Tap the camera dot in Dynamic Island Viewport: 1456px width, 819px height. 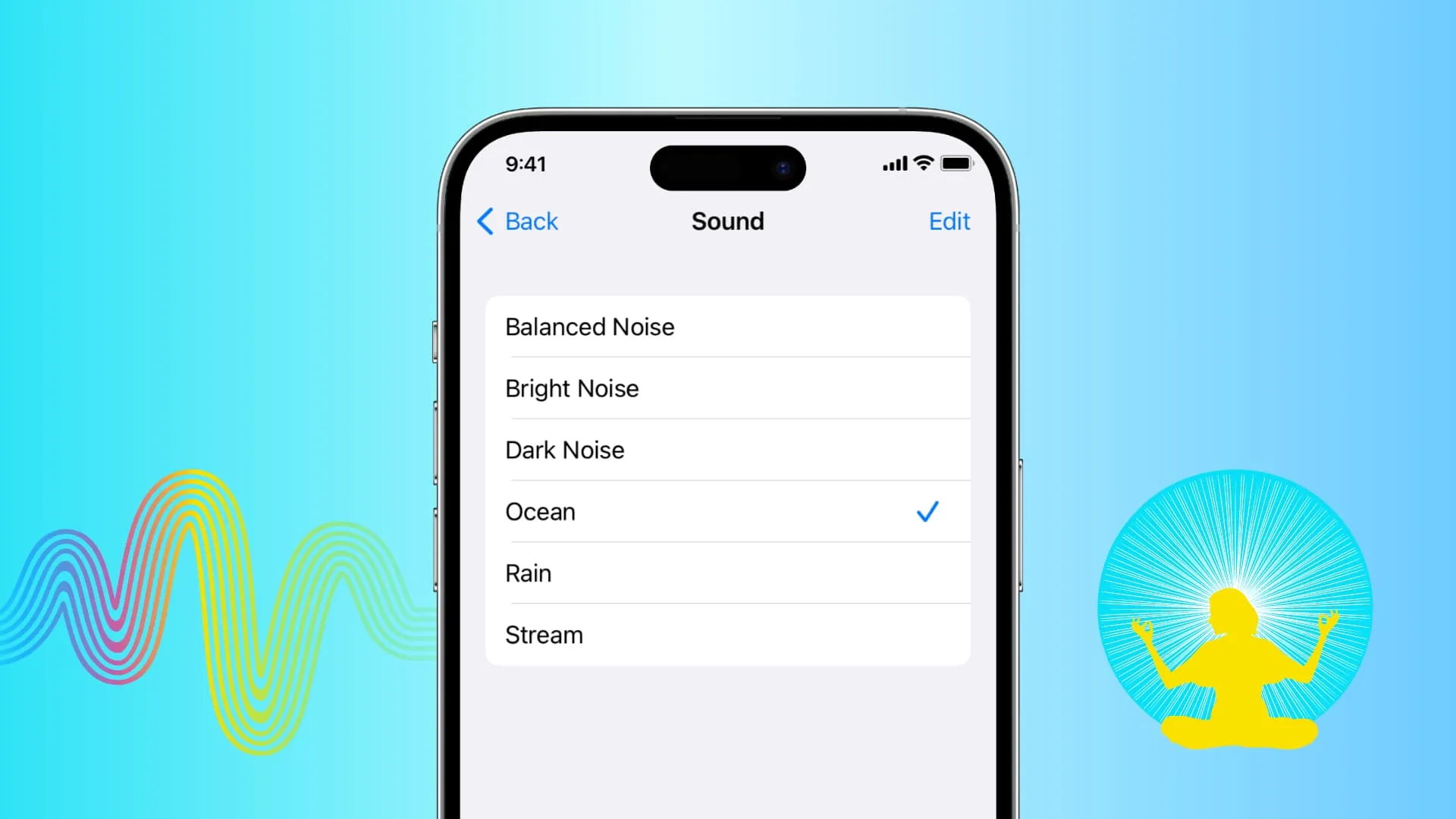point(782,168)
